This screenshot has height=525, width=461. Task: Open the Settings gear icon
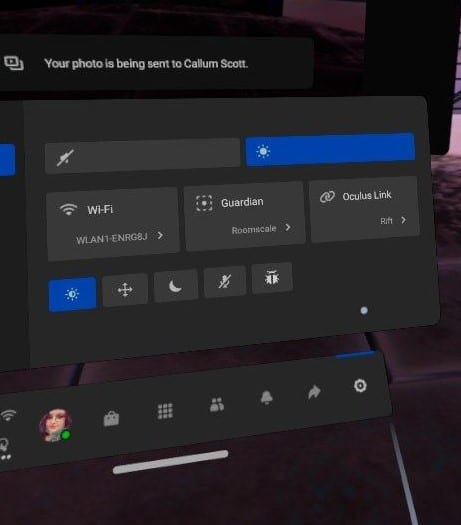tap(360, 386)
